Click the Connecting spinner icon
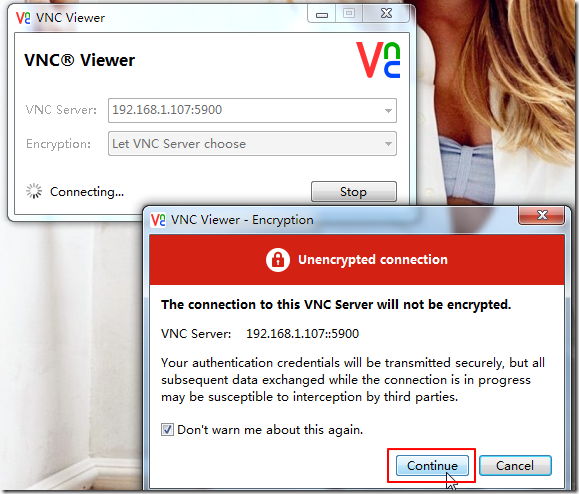Image resolution: width=579 pixels, height=494 pixels. coord(34,191)
